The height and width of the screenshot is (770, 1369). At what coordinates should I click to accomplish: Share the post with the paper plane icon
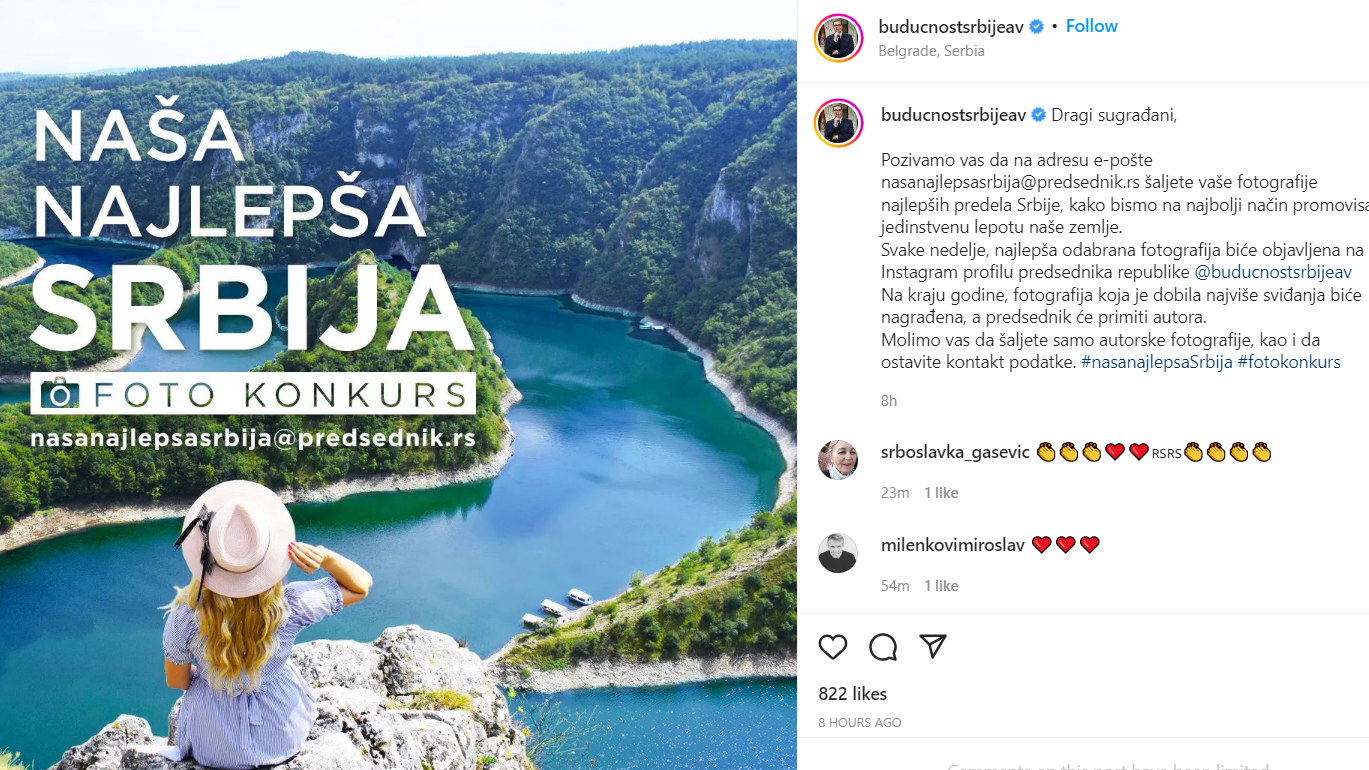(933, 647)
